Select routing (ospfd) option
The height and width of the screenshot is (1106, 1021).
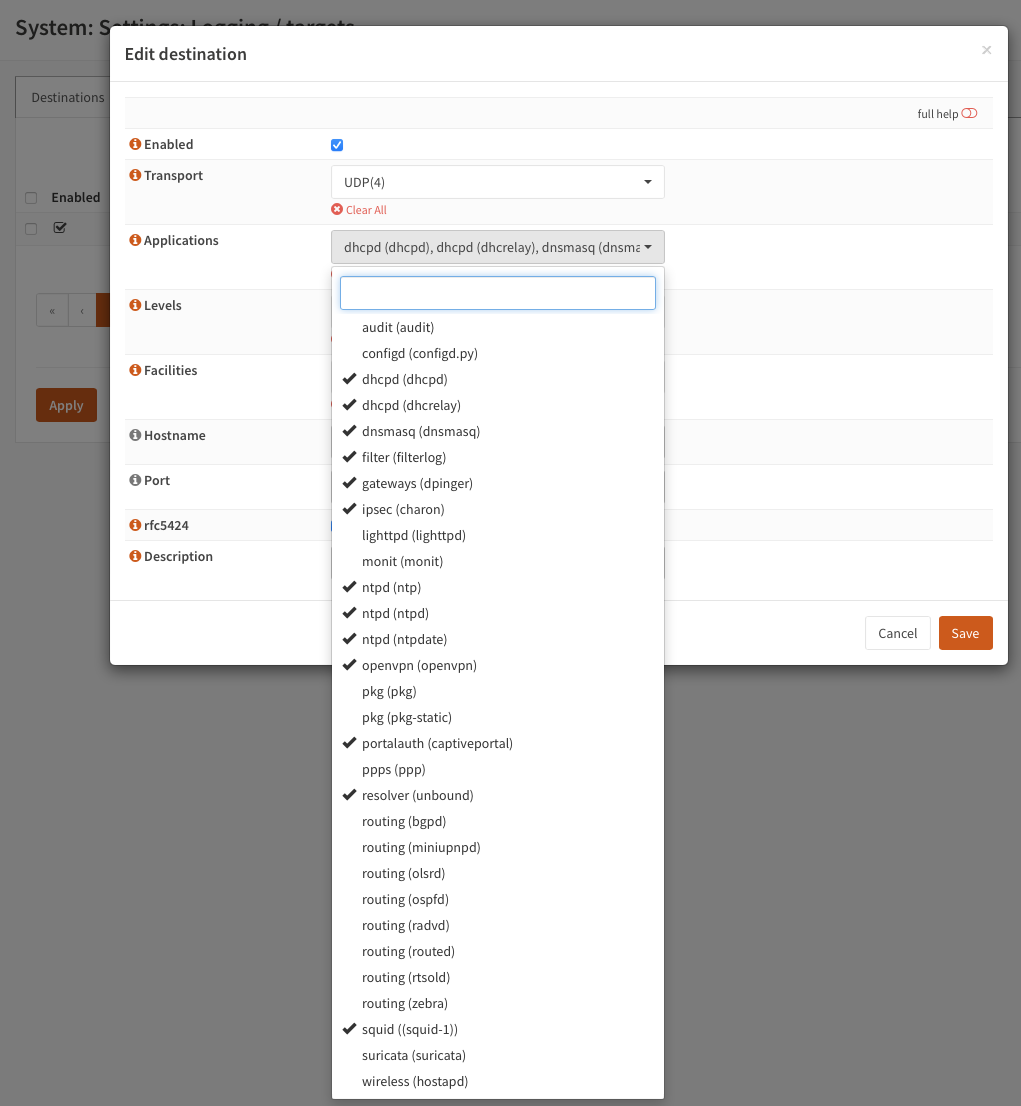coord(497,899)
